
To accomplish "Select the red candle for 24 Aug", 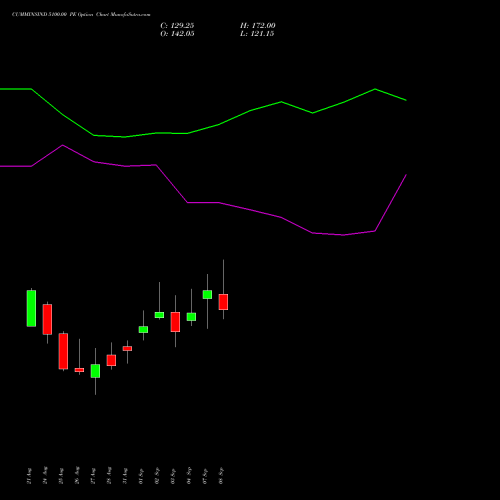I will coord(47,319).
